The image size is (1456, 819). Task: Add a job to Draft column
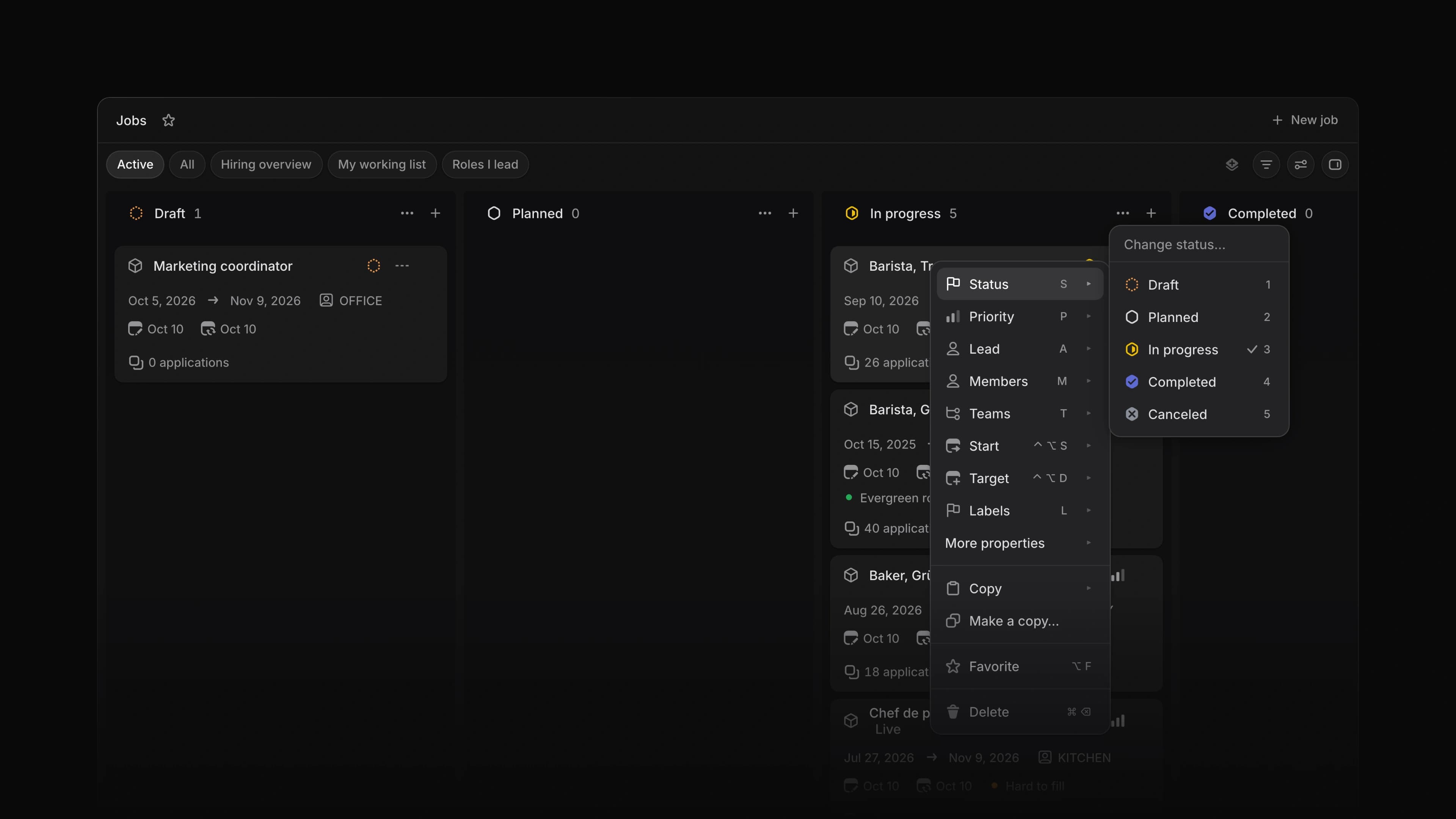point(435,213)
